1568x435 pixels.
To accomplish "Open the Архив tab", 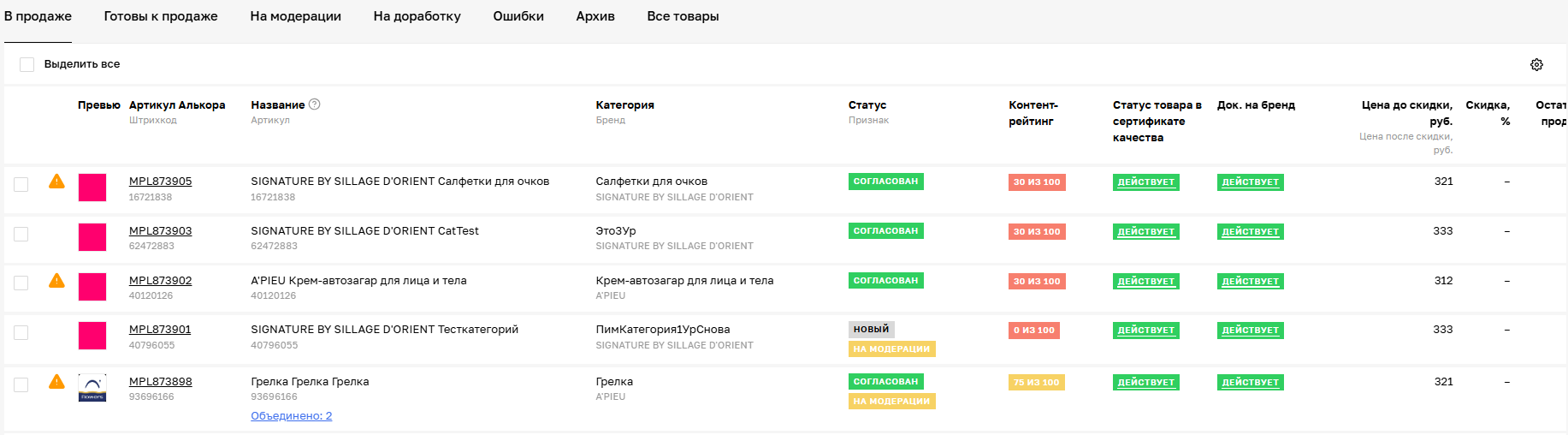I will point(595,16).
